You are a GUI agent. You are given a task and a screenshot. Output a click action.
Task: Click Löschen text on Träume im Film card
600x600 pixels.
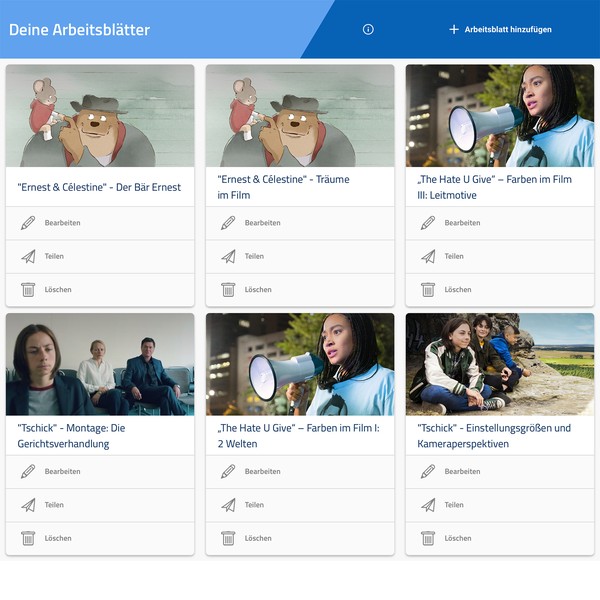pos(258,290)
